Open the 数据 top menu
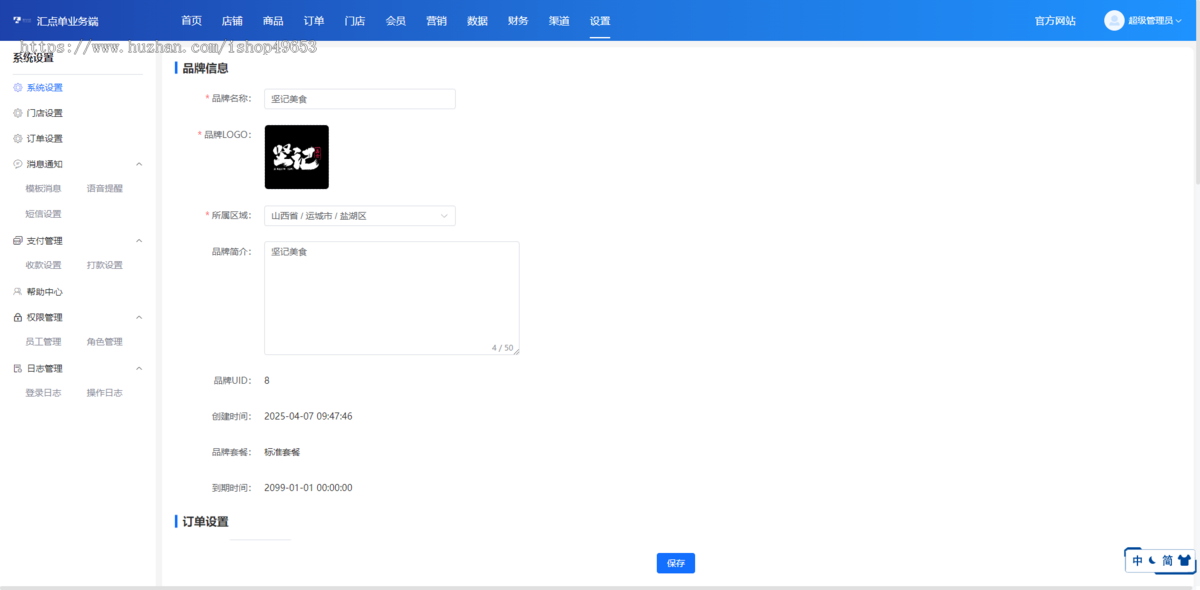1200x590 pixels. pyautogui.click(x=477, y=21)
